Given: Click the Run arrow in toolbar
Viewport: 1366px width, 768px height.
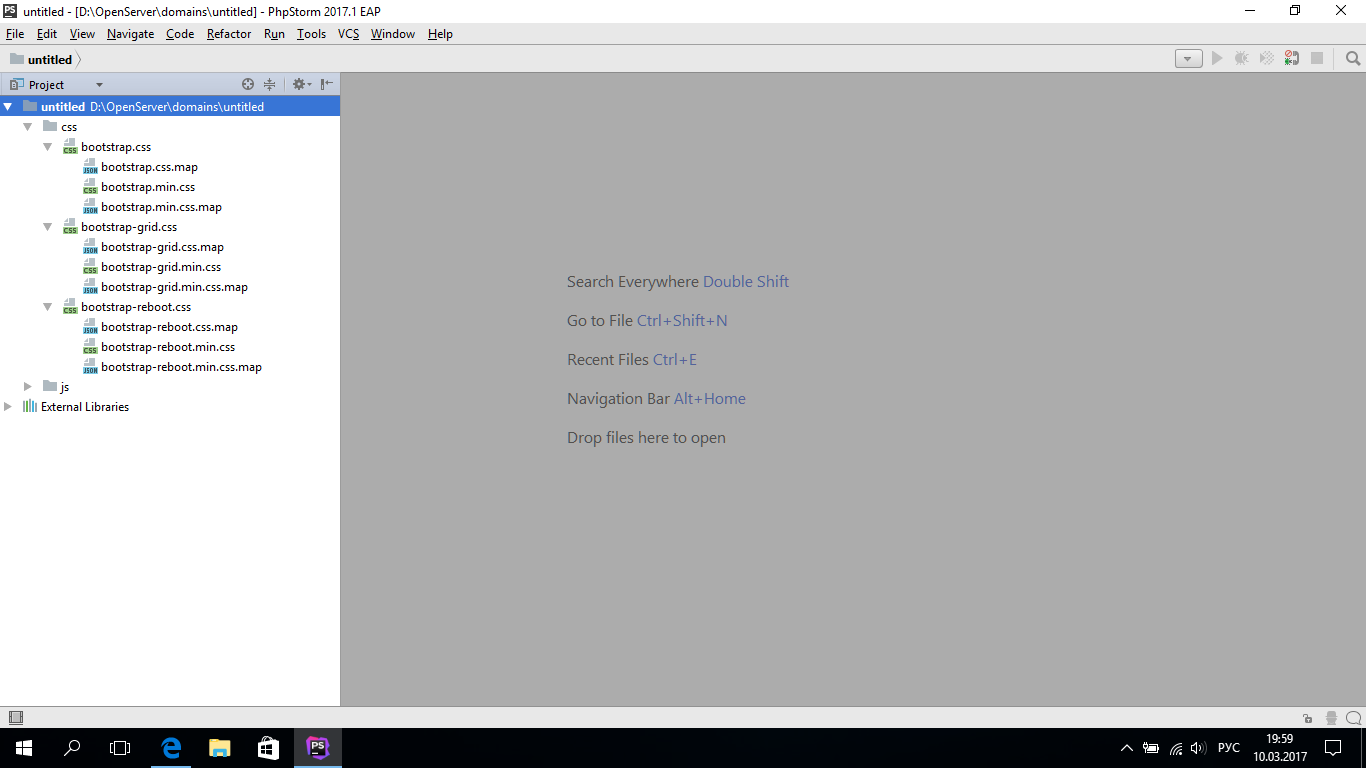Looking at the screenshot, I should tap(1217, 59).
